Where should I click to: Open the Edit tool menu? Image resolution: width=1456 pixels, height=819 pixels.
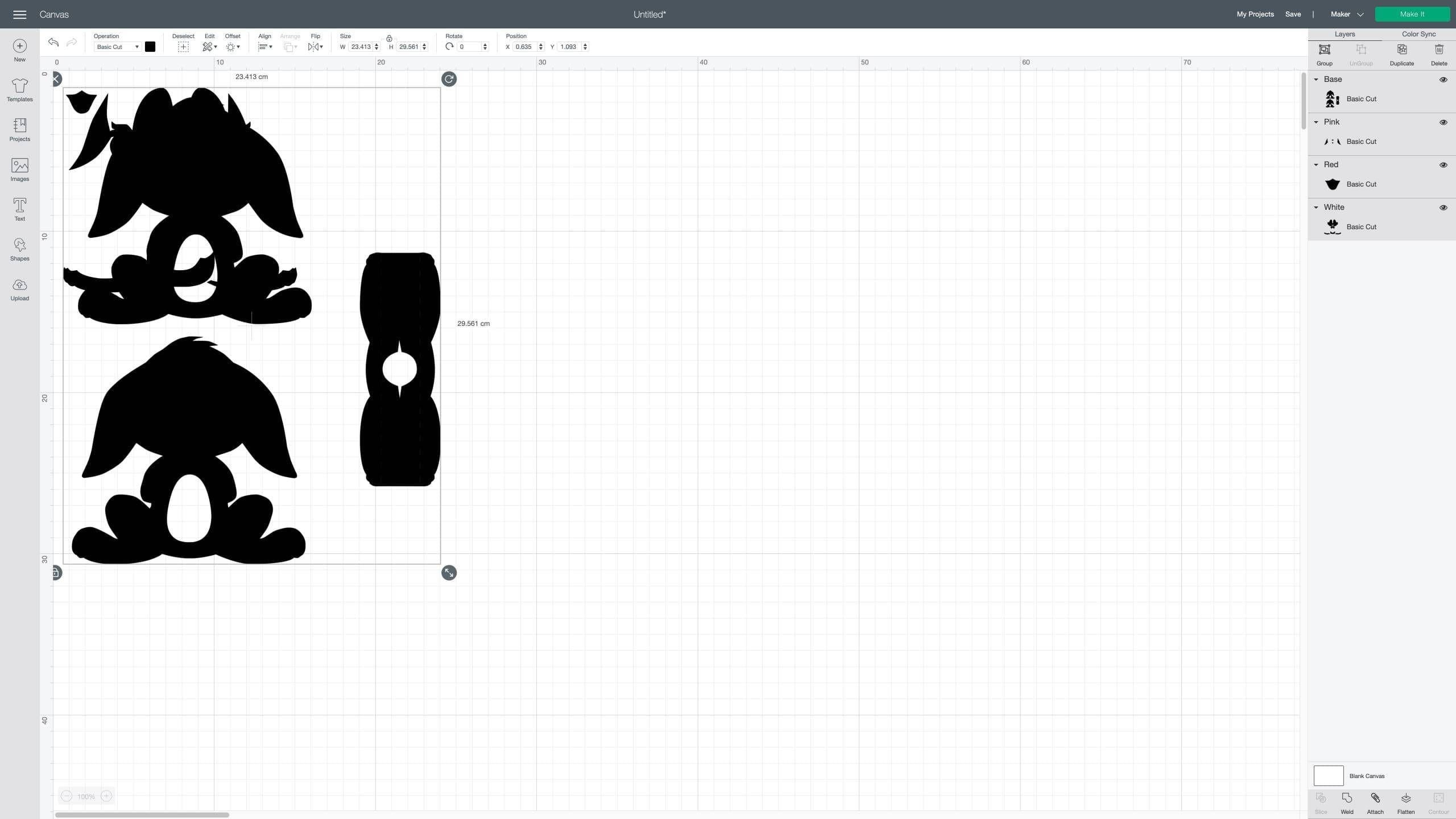click(x=209, y=47)
